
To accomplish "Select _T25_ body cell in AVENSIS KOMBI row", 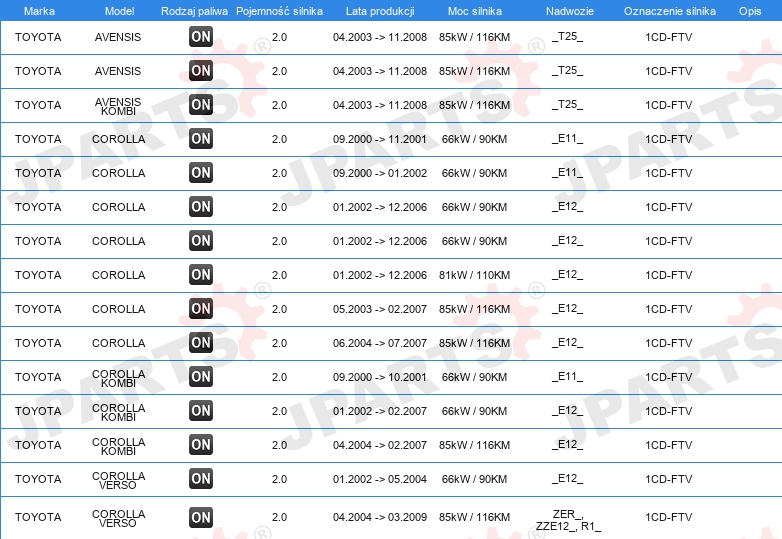I will tap(568, 105).
